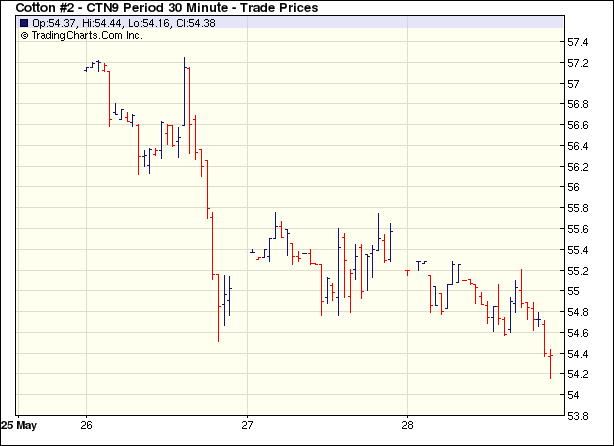Click the 54.4 price axis label
Viewport: 614px width, 446px height.
[579, 354]
